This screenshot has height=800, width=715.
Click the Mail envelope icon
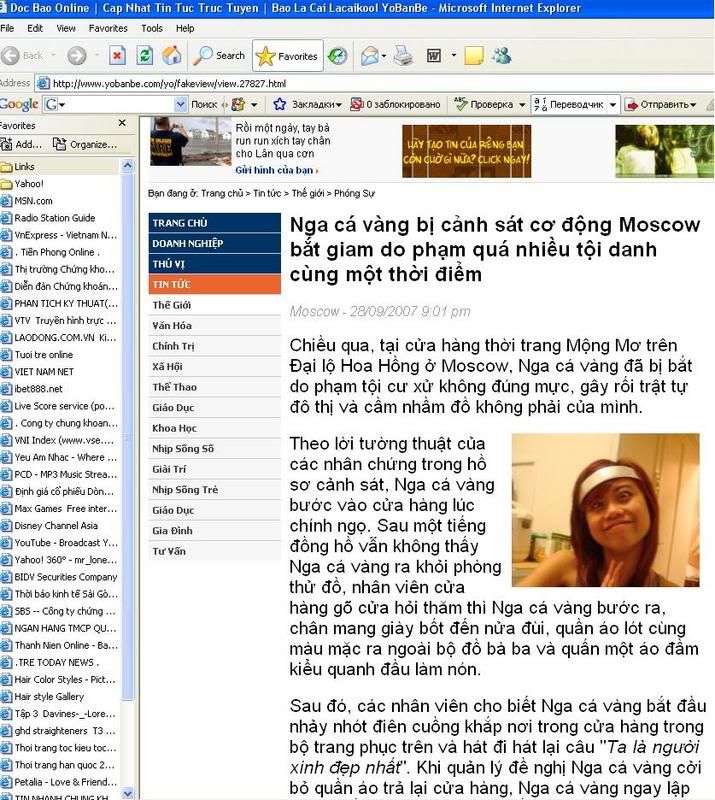(x=369, y=56)
